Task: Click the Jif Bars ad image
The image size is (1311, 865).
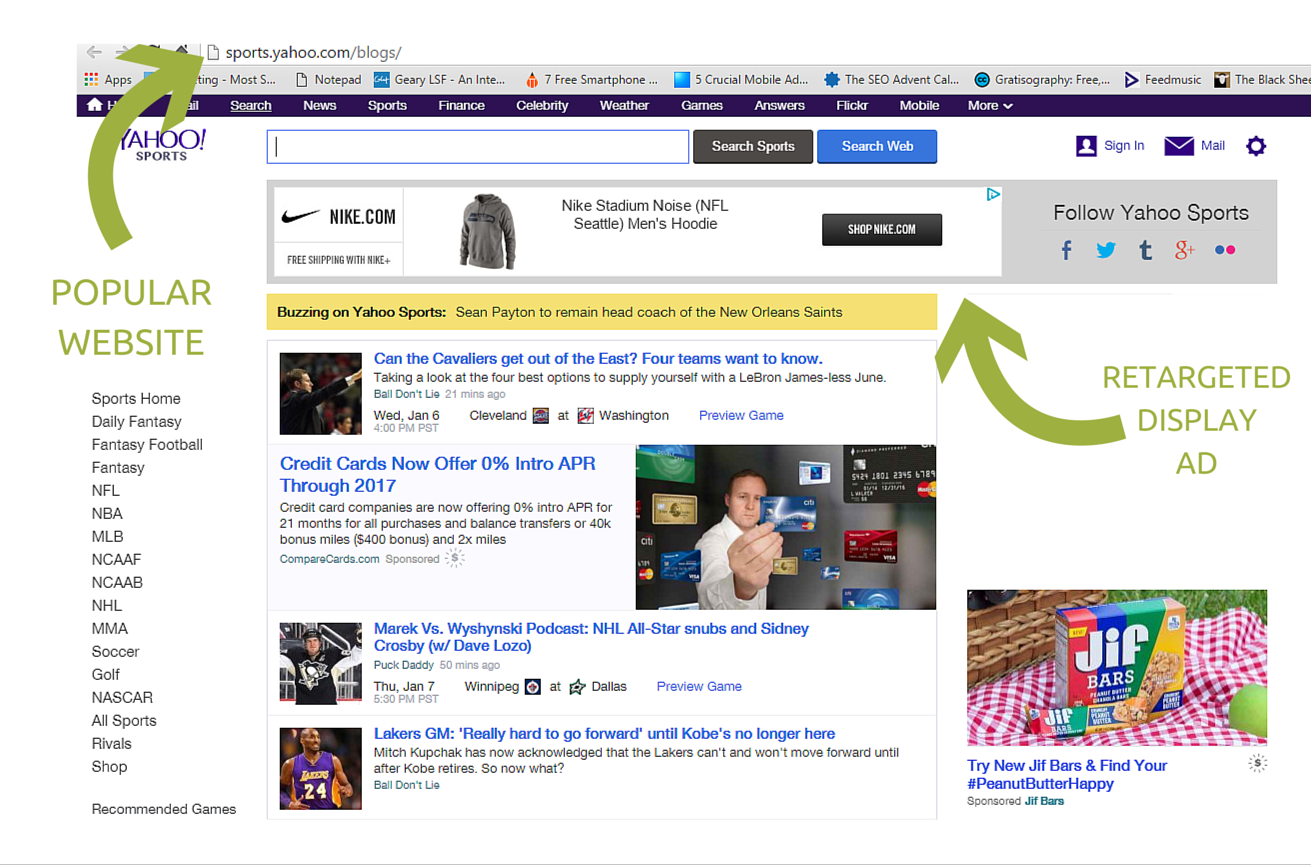Action: pos(1117,667)
